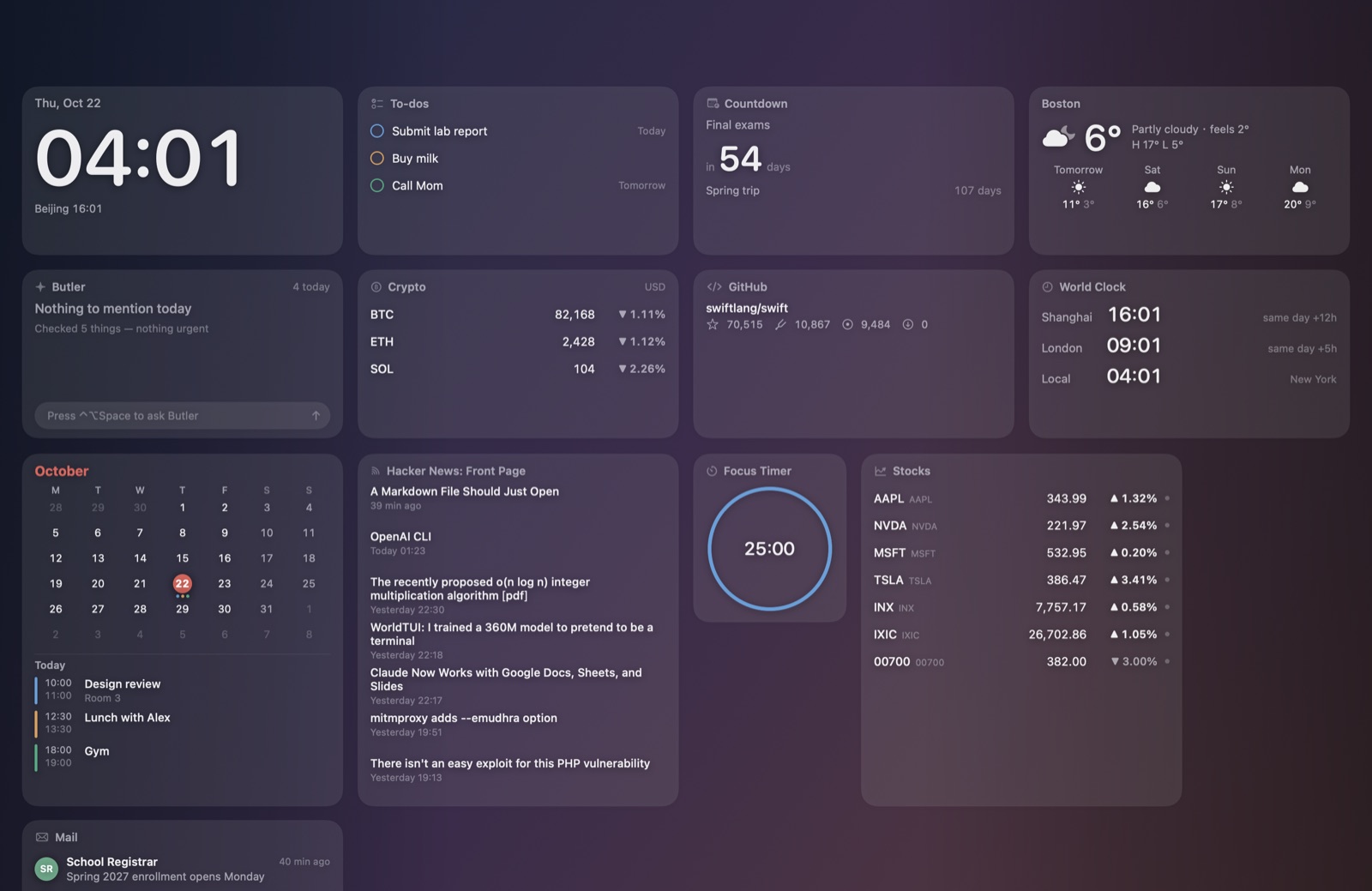The height and width of the screenshot is (891, 1372).
Task: Click the GitHub code brackets icon
Action: tap(714, 287)
